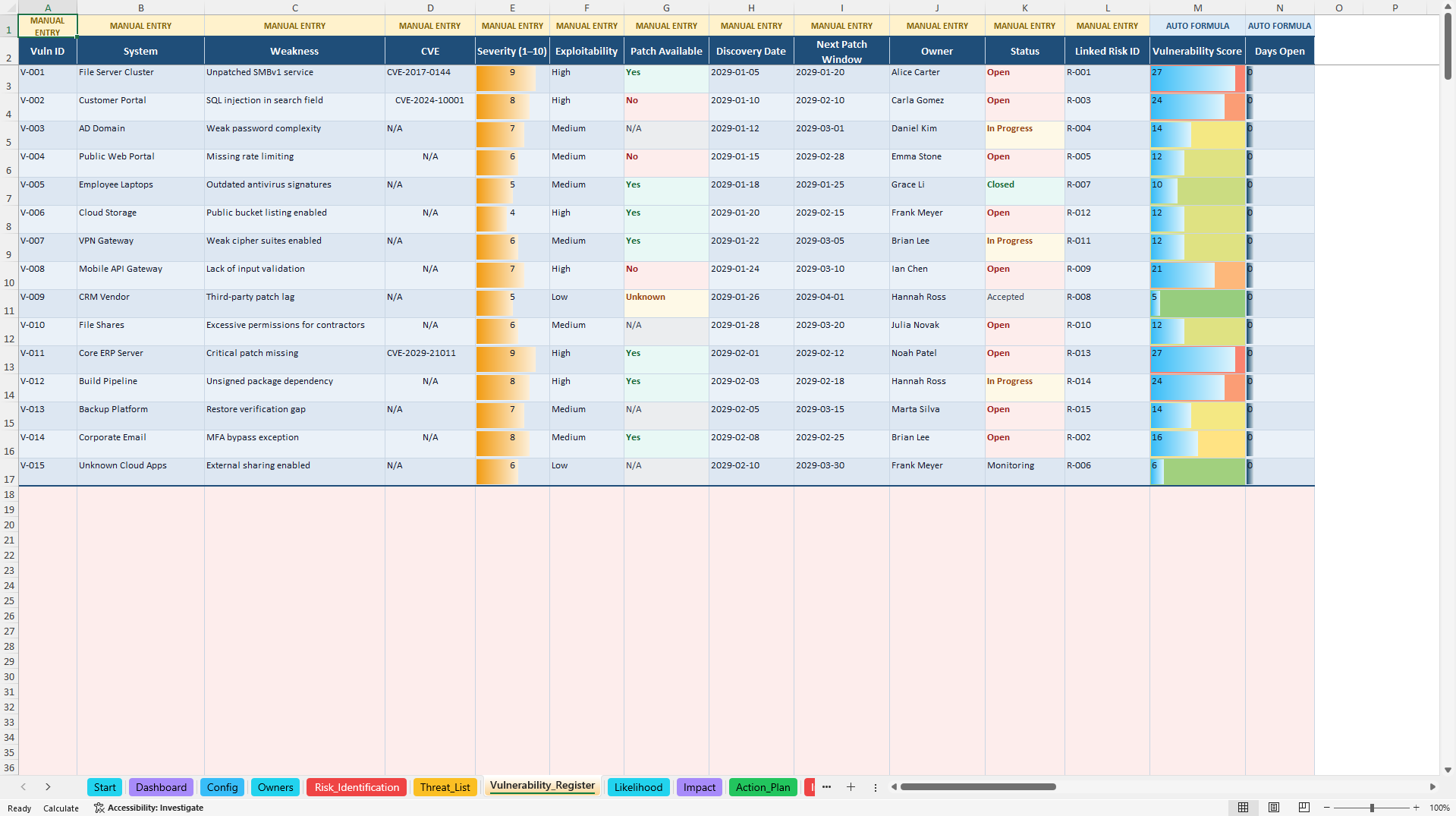Click the vertical scrollbar thumb
The image size is (1456, 816).
coord(1448,46)
